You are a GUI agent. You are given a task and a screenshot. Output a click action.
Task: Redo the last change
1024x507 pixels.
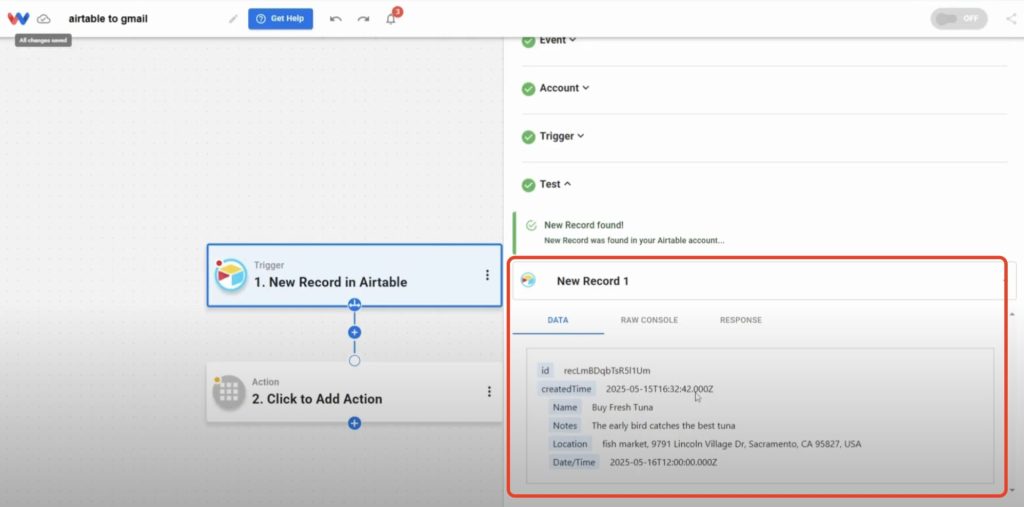pyautogui.click(x=363, y=19)
